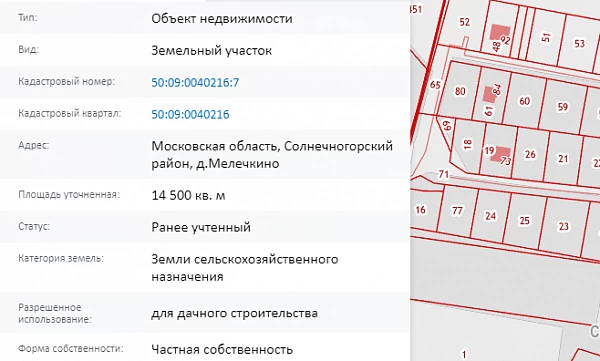600x361 pixels.
Task: Select parcel 51 on the map
Action: coord(546,37)
